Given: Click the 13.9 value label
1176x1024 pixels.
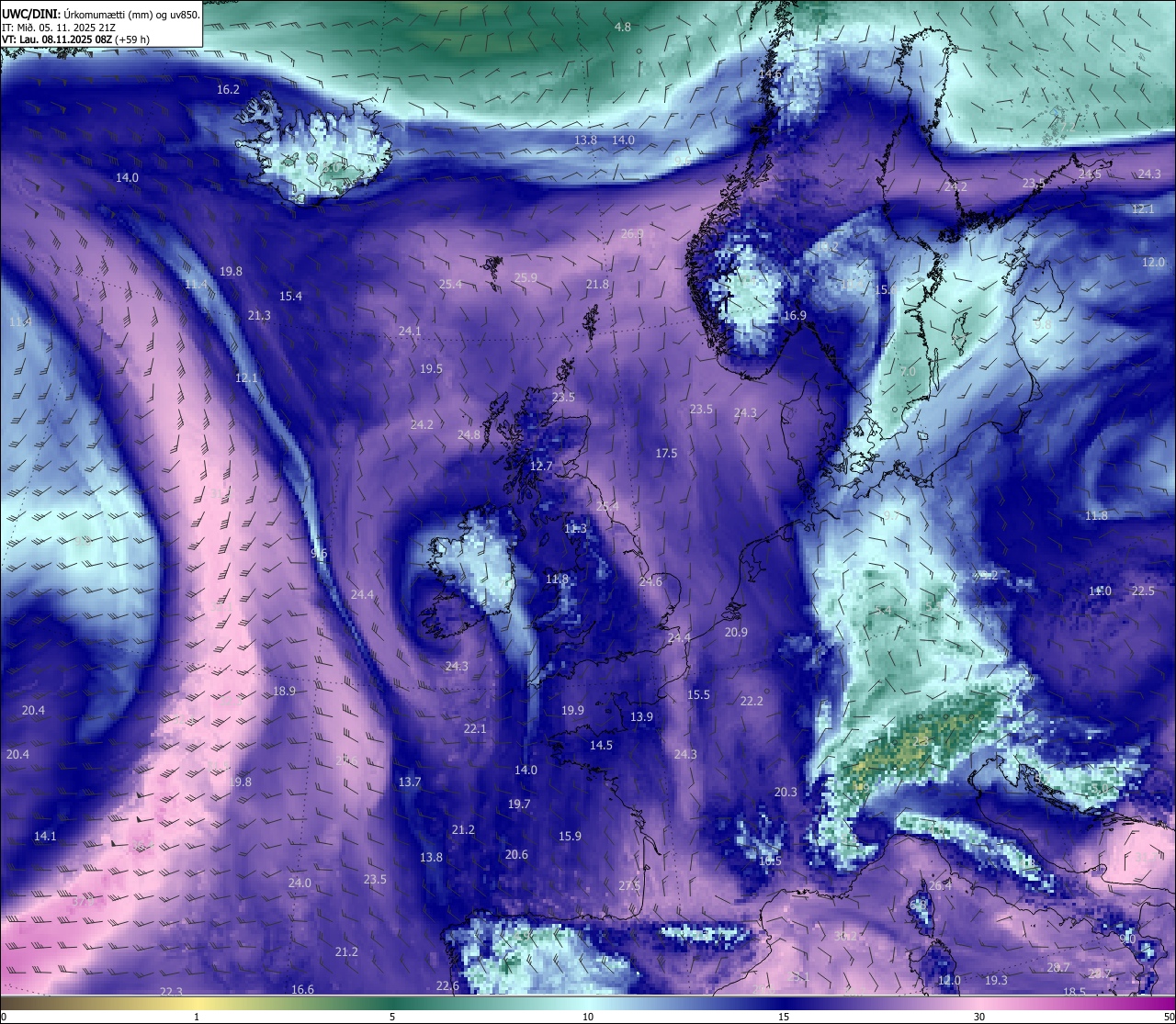Looking at the screenshot, I should [641, 717].
